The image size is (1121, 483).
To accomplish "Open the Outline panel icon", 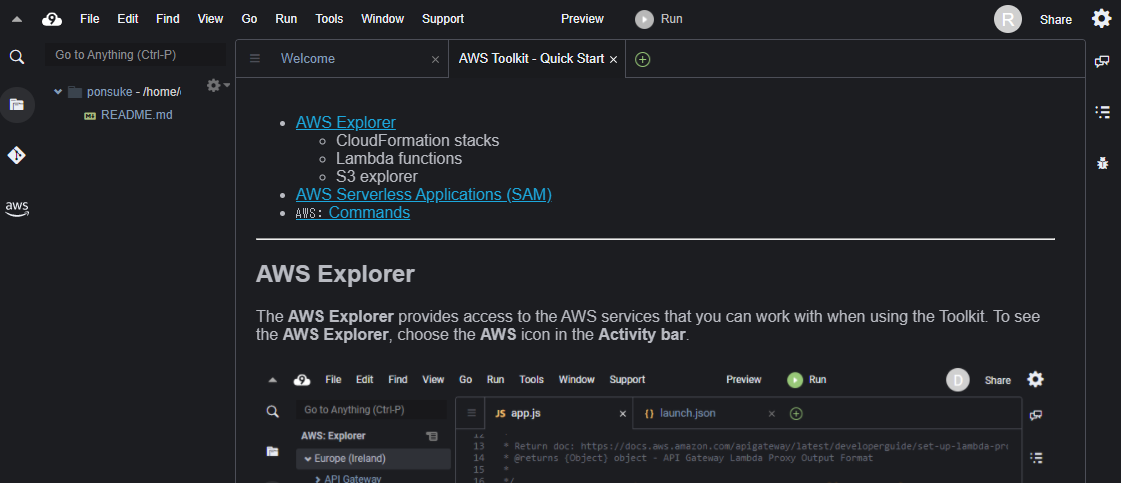I will [1102, 111].
